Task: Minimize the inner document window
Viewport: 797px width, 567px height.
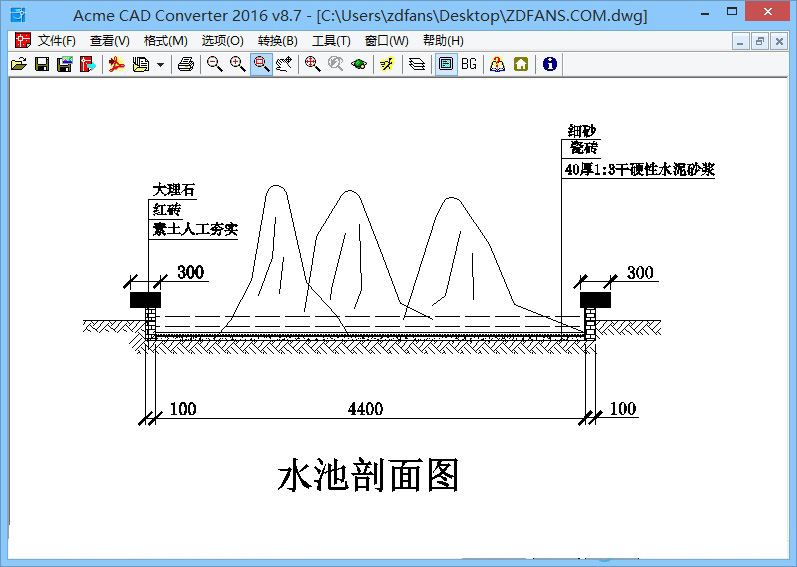Action: [740, 41]
